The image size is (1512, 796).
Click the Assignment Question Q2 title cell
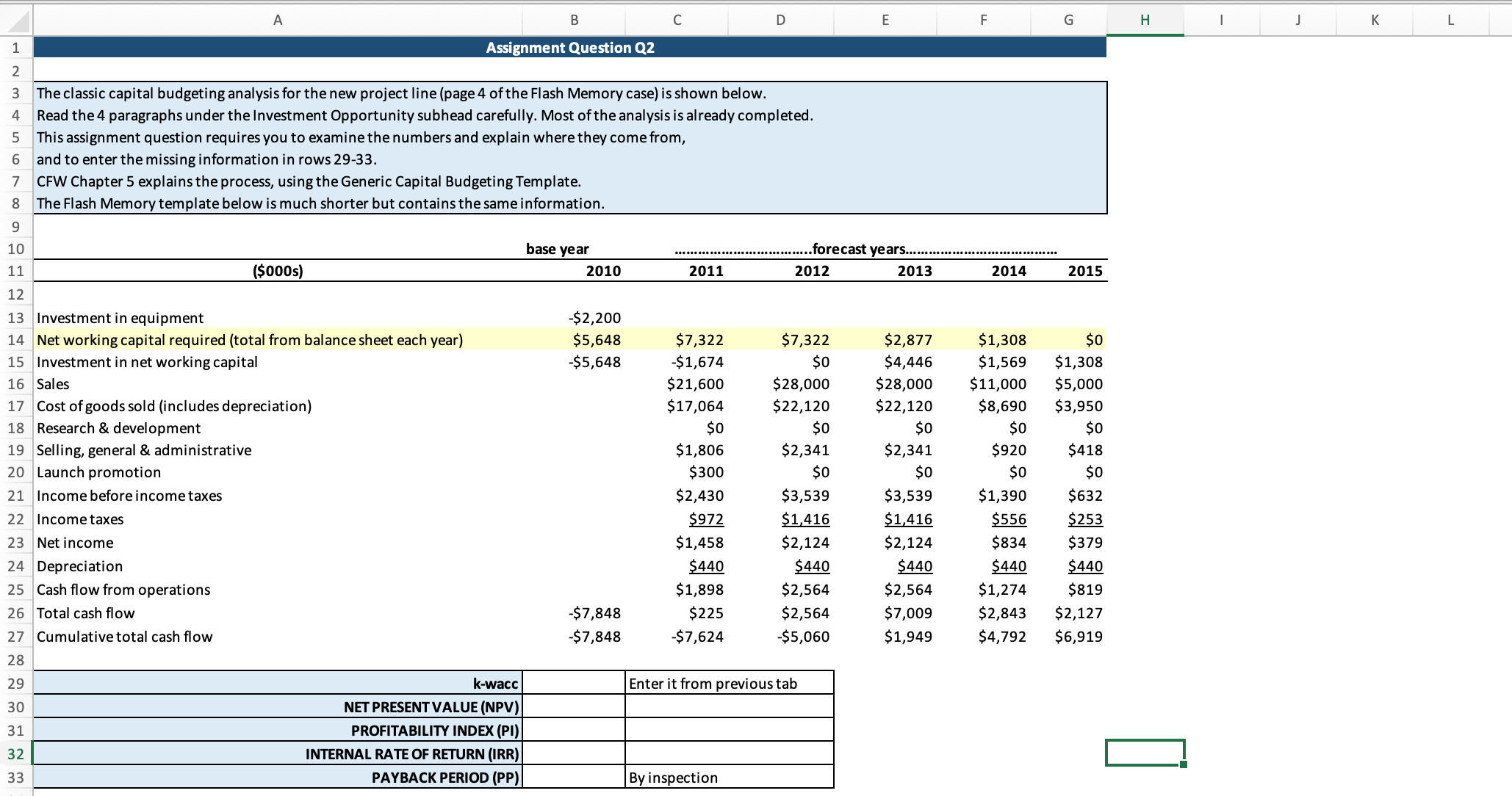[x=569, y=48]
